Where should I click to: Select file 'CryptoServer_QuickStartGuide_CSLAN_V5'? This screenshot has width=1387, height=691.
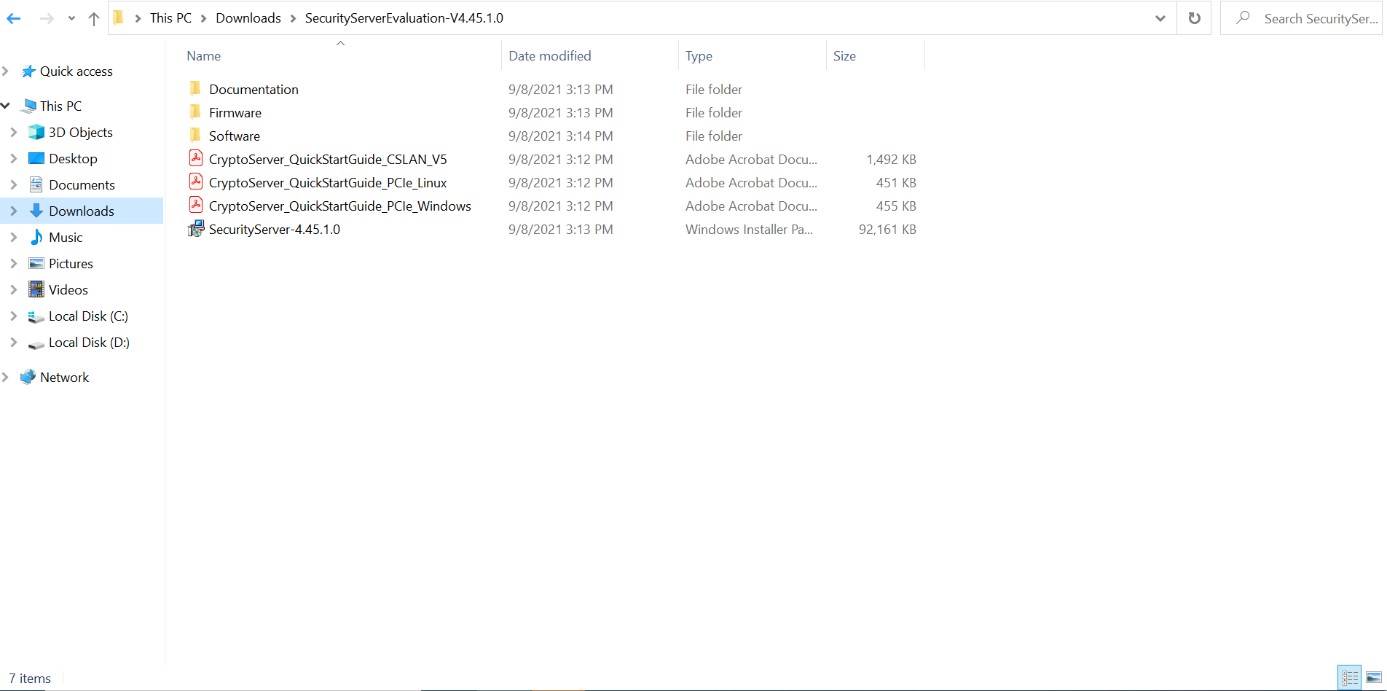coord(328,159)
